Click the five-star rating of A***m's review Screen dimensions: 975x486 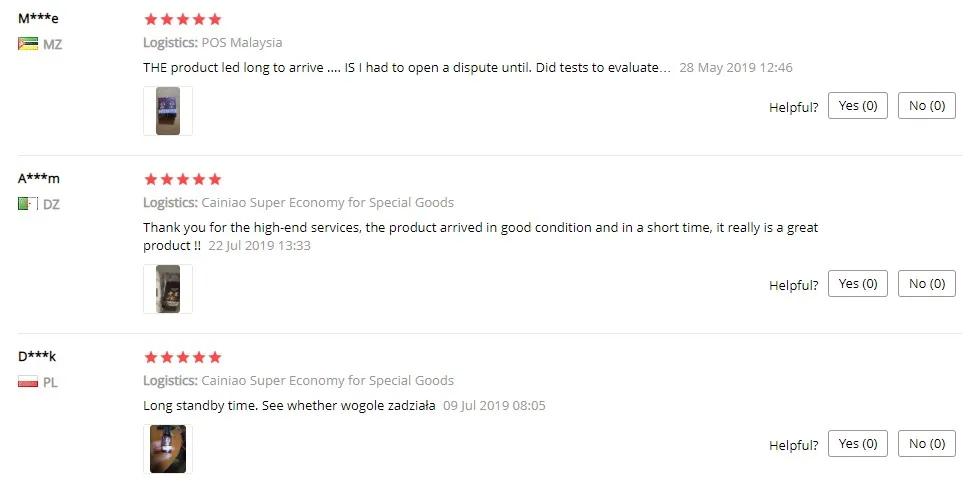coord(183,180)
